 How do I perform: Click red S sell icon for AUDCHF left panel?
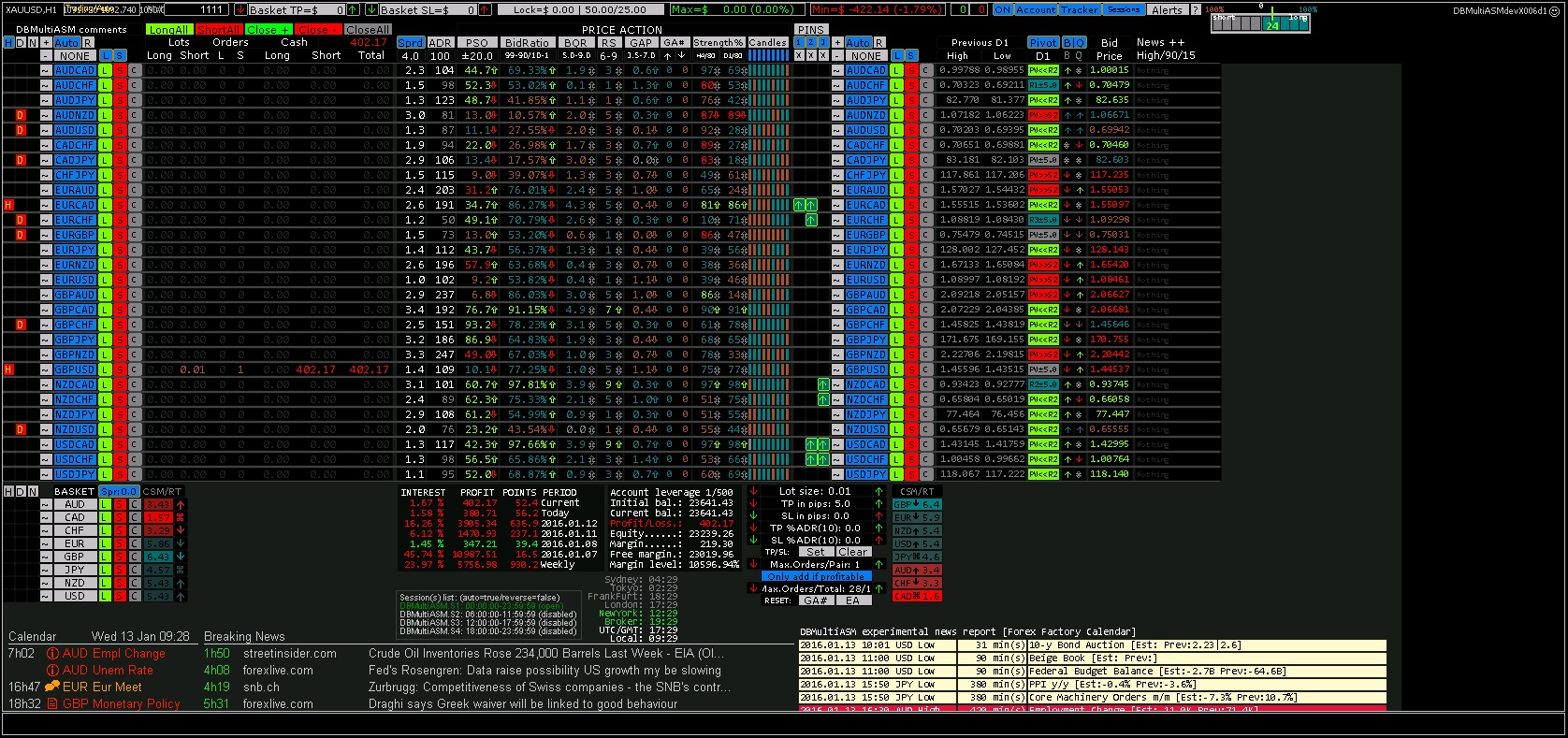click(120, 85)
